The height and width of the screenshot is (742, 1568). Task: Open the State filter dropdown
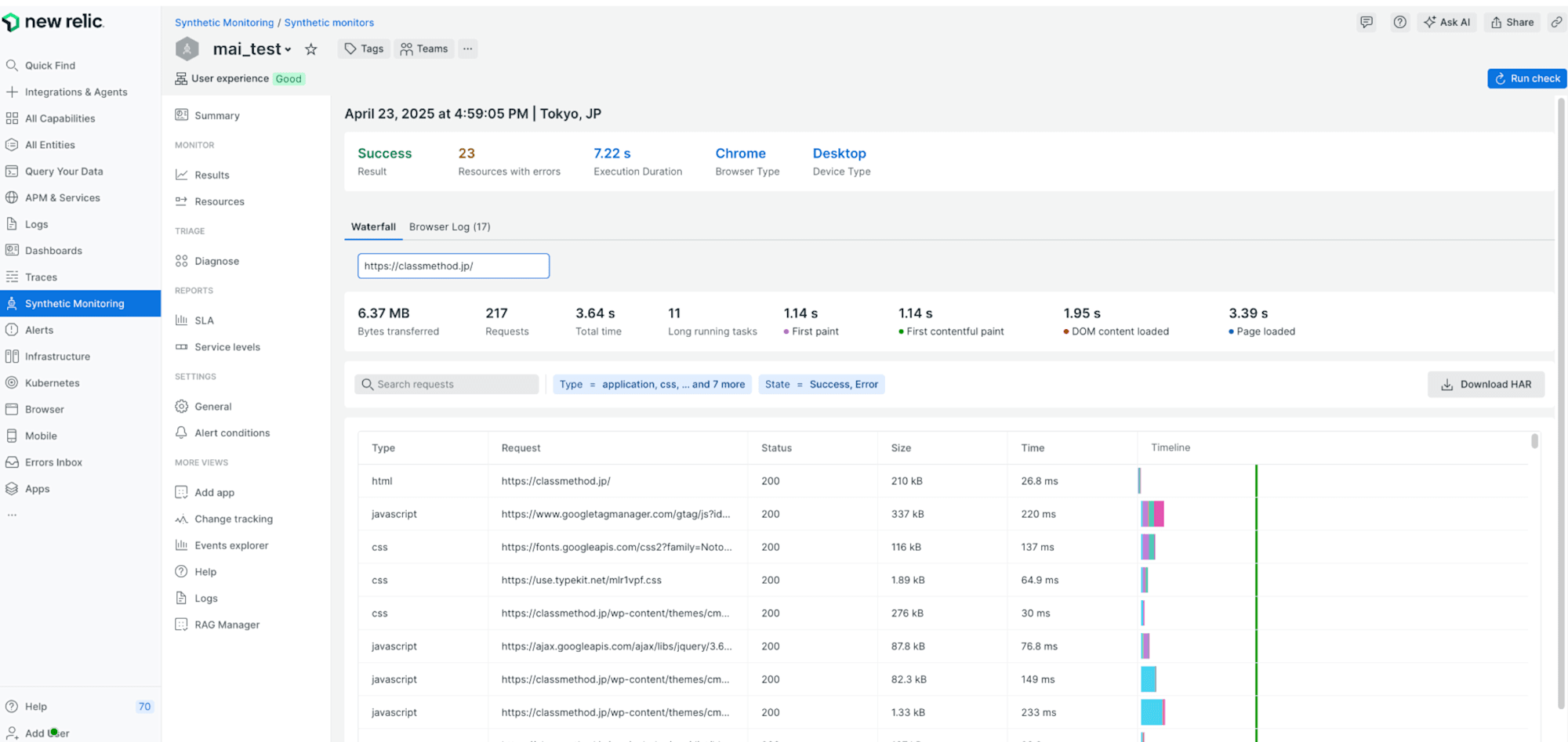pos(821,384)
